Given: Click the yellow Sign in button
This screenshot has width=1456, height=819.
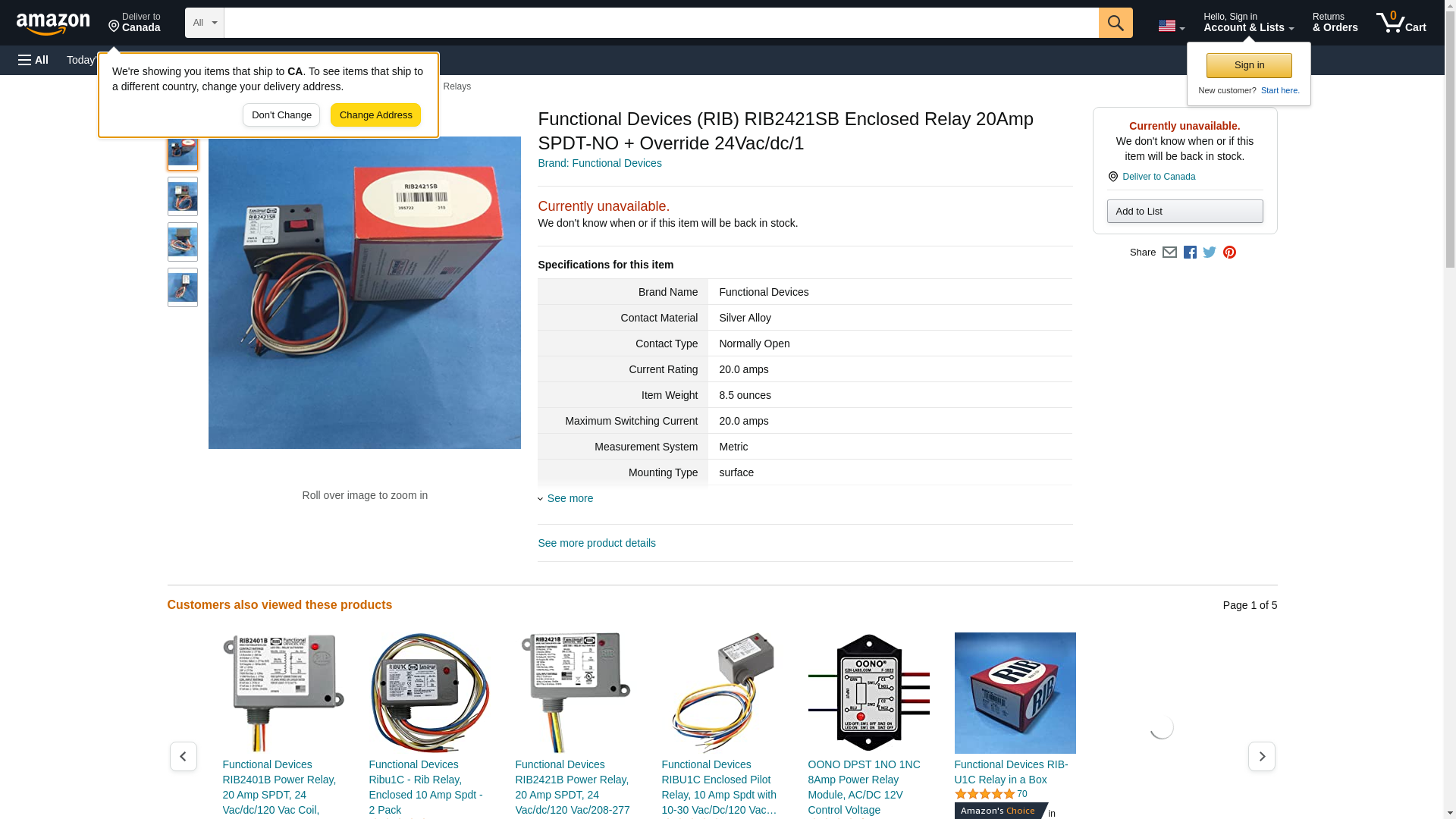Looking at the screenshot, I should [1249, 65].
